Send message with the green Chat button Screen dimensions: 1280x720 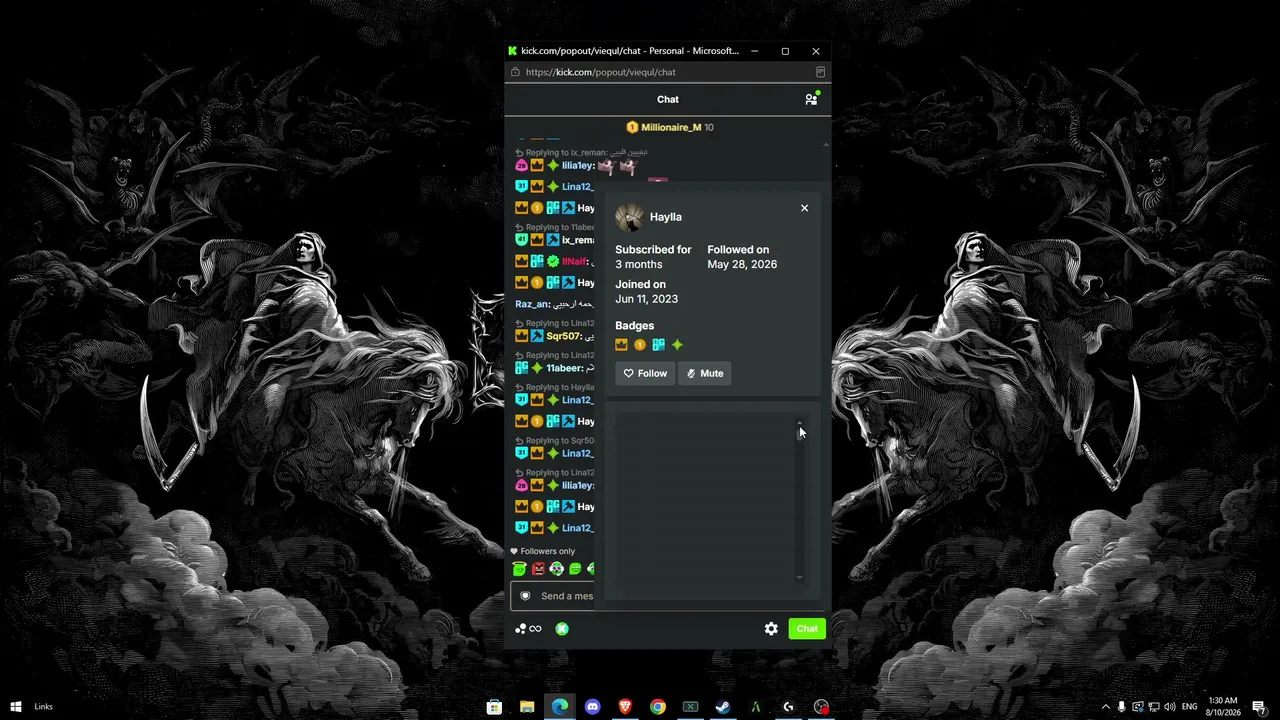(x=807, y=629)
